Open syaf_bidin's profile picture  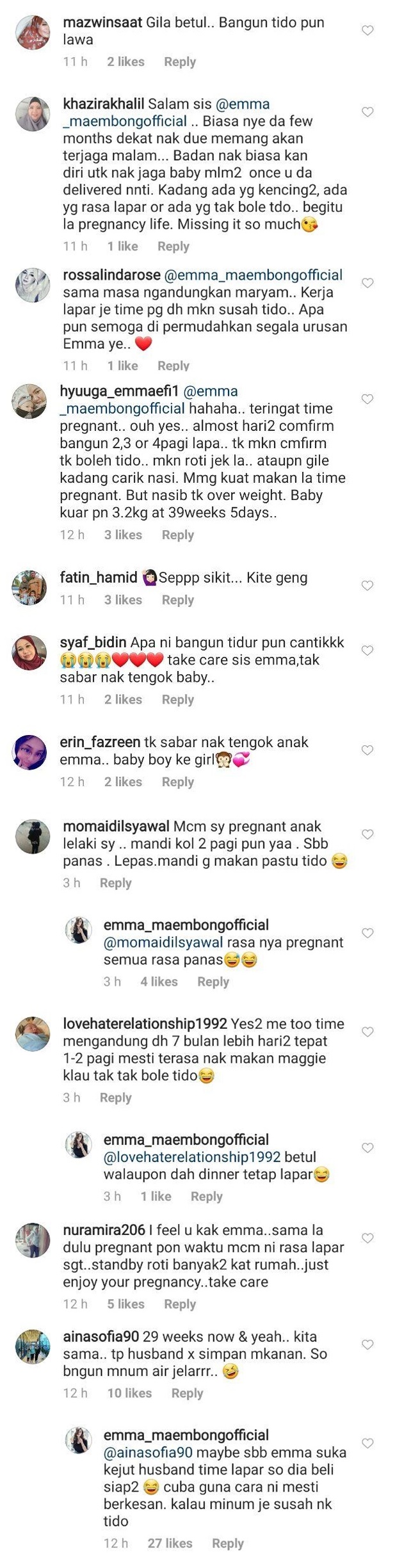click(x=29, y=652)
